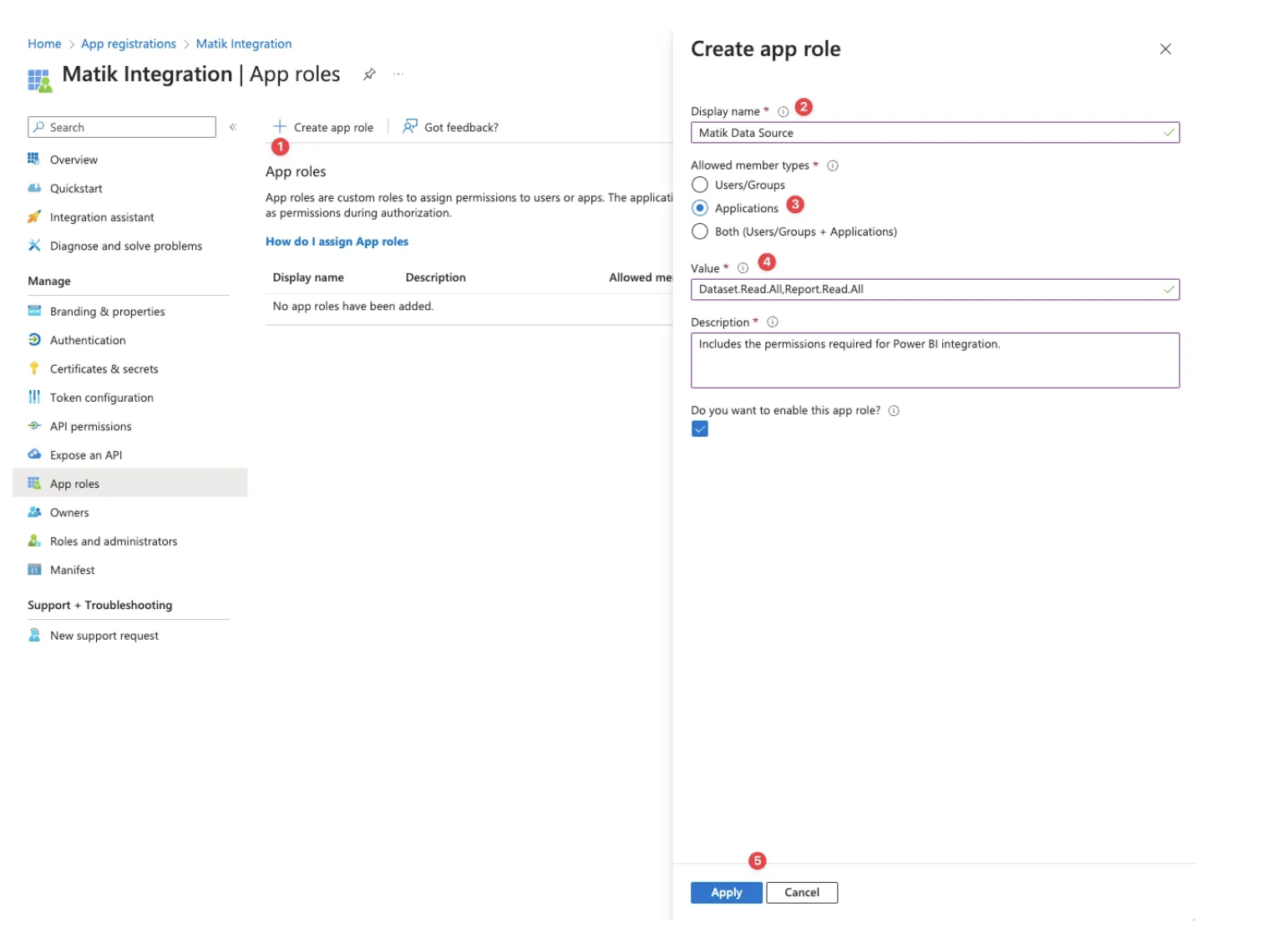Click the Authentication icon
This screenshot has height=949, width=1288.
pyautogui.click(x=34, y=339)
